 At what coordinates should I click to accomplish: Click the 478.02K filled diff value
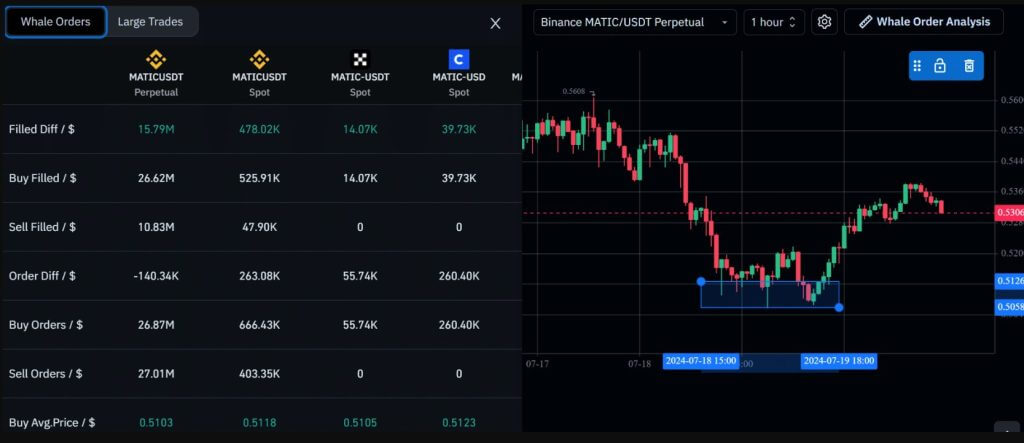coord(259,129)
